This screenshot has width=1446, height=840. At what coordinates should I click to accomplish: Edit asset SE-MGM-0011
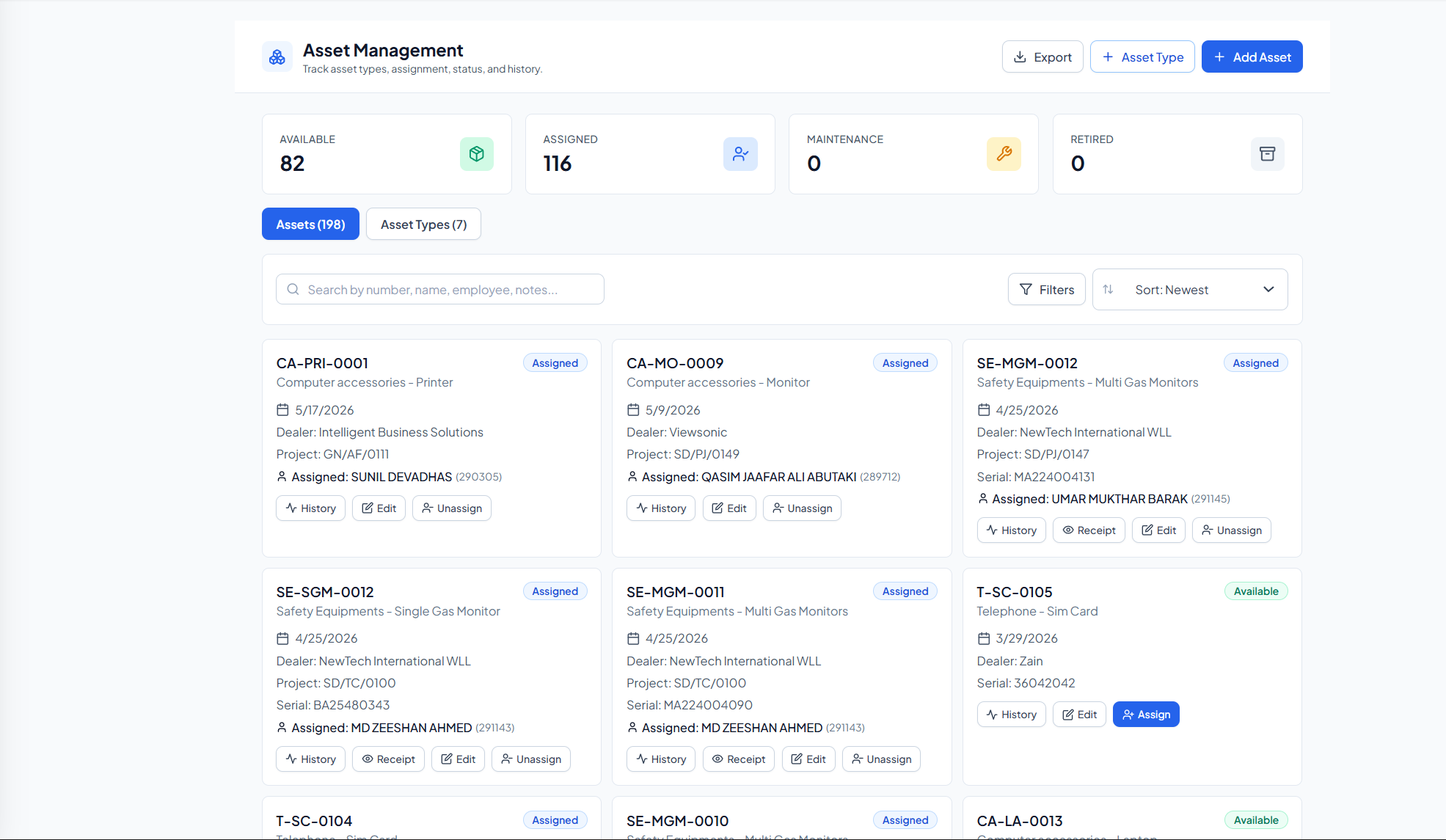point(808,759)
